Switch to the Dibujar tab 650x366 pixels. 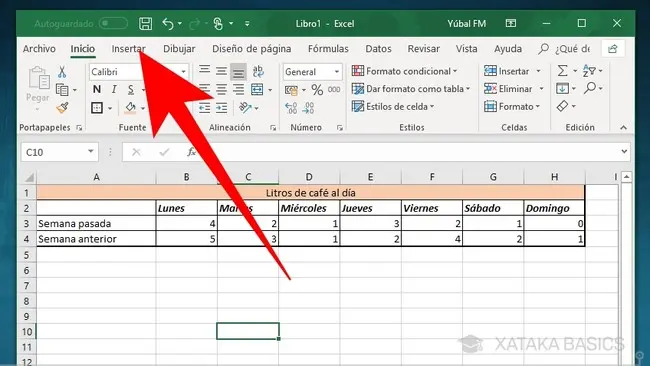point(179,48)
